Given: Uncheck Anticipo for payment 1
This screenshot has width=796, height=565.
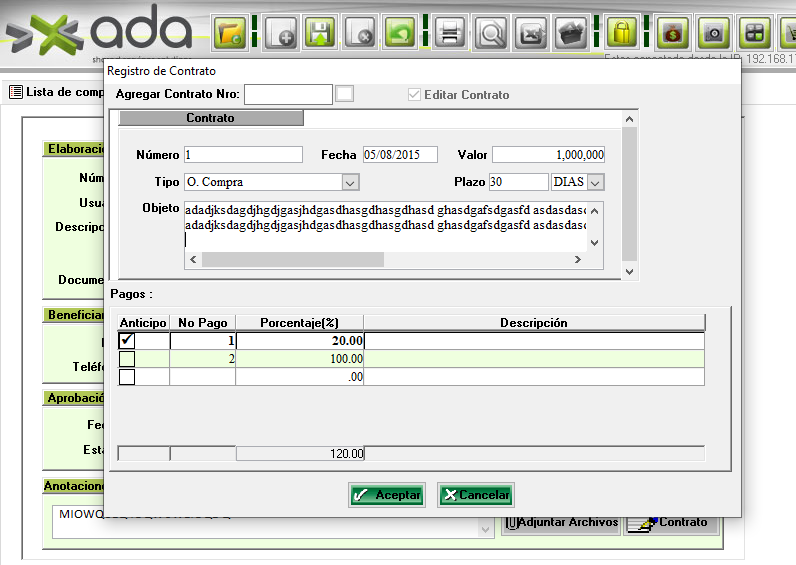Looking at the screenshot, I should [x=127, y=340].
